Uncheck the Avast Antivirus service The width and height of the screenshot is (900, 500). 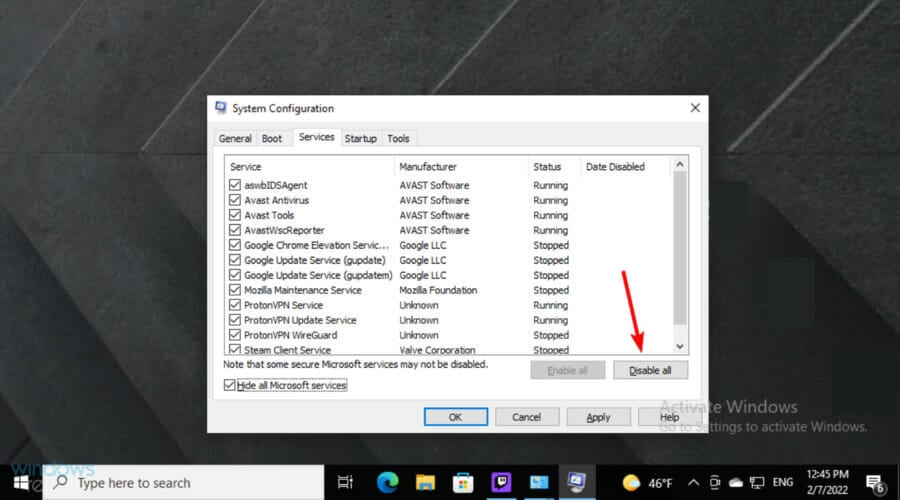click(x=234, y=200)
